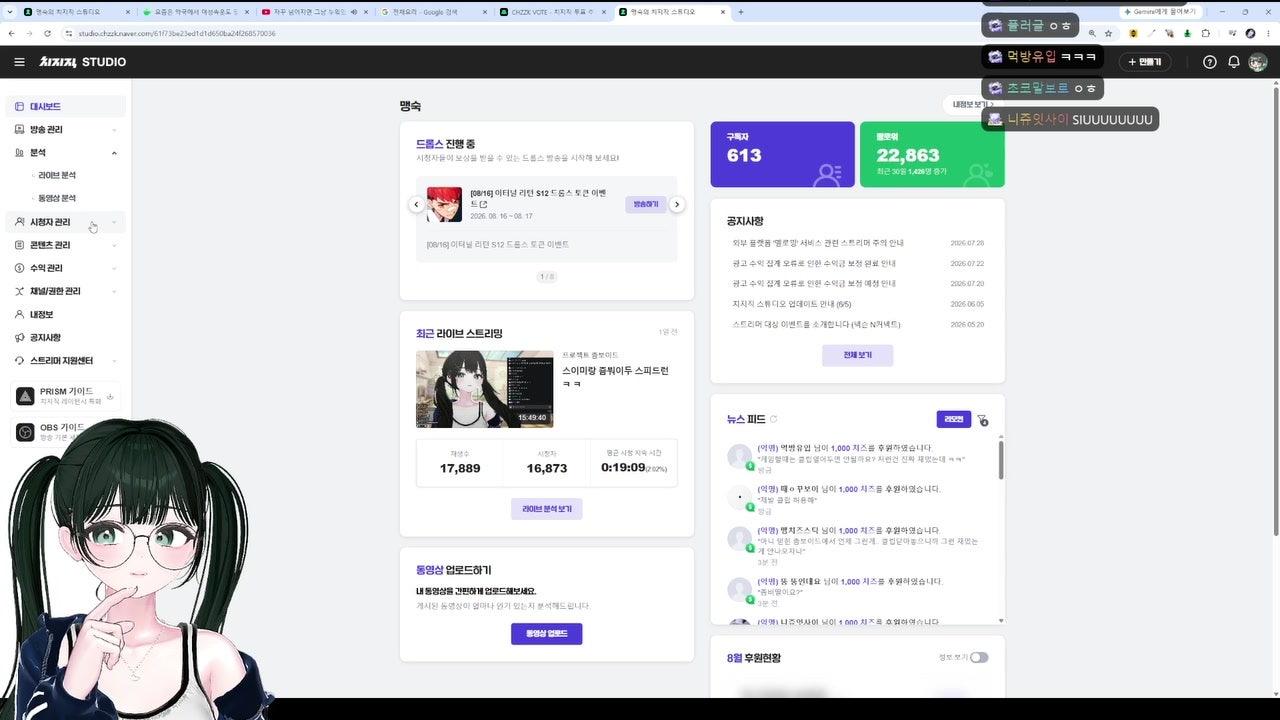Open 공지사항 in the sidebar
The width and height of the screenshot is (1280, 720).
(66, 338)
